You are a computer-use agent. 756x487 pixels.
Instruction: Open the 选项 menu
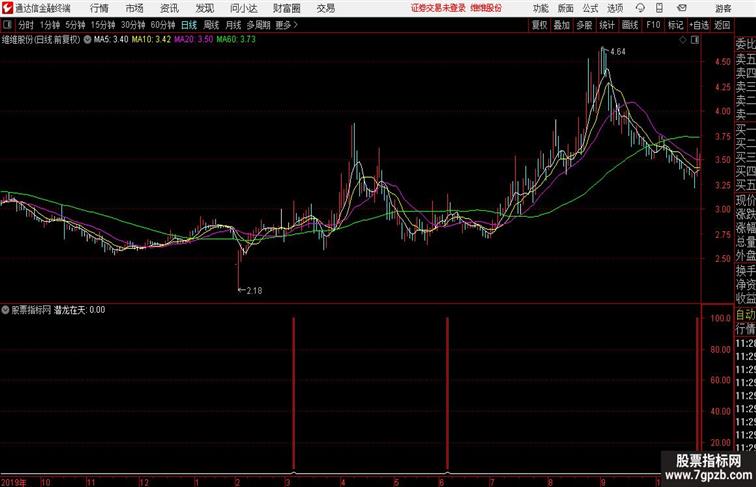pos(615,8)
